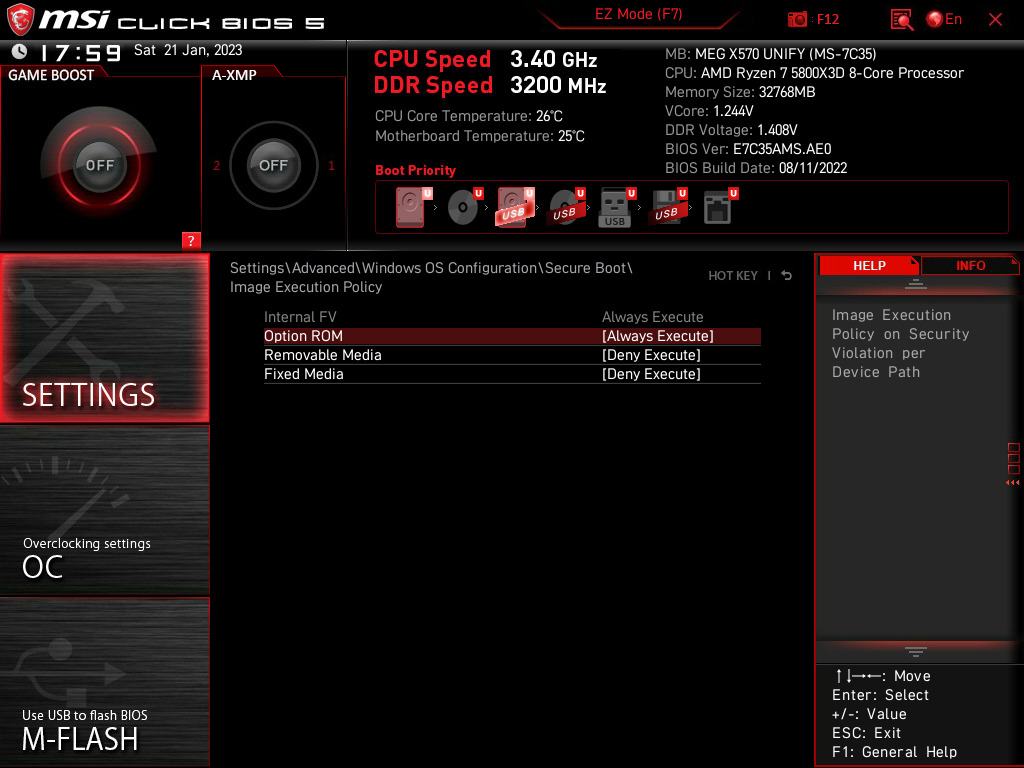Viewport: 1024px width, 768px height.
Task: Open OC overclocking settings
Action: pos(104,511)
